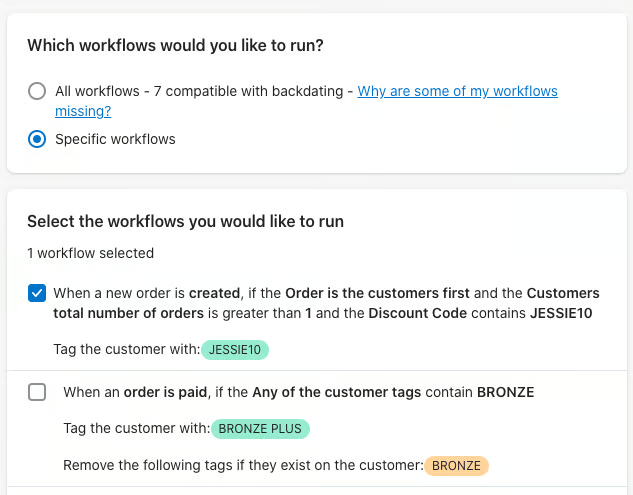Screen dimensions: 633x495
Task: Click 'Which workflows would you like to run?' heading
Action: (175, 45)
